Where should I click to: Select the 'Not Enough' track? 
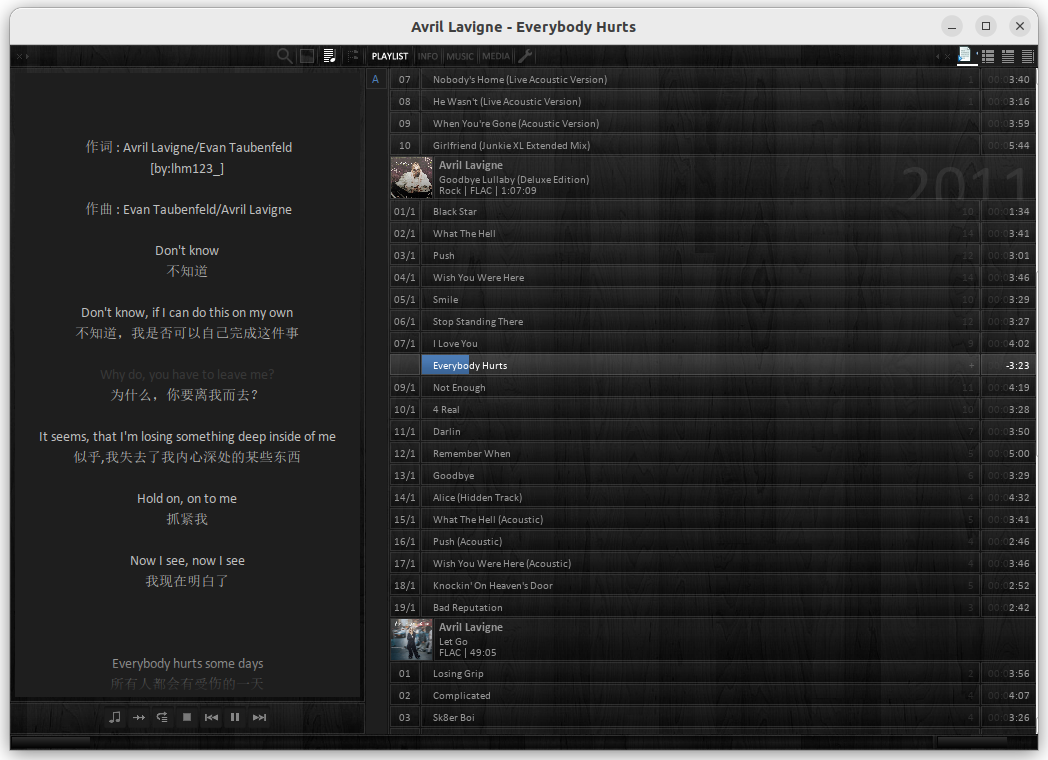[712, 388]
